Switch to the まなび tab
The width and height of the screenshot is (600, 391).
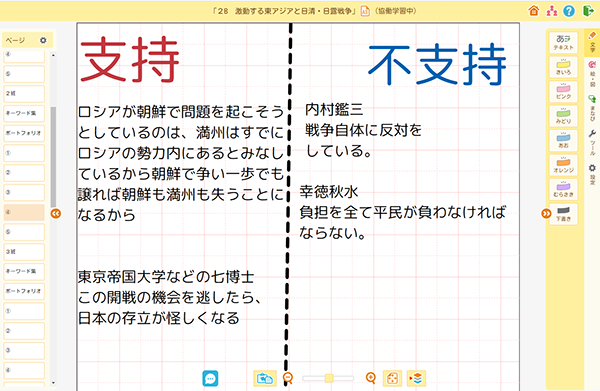[x=592, y=108]
